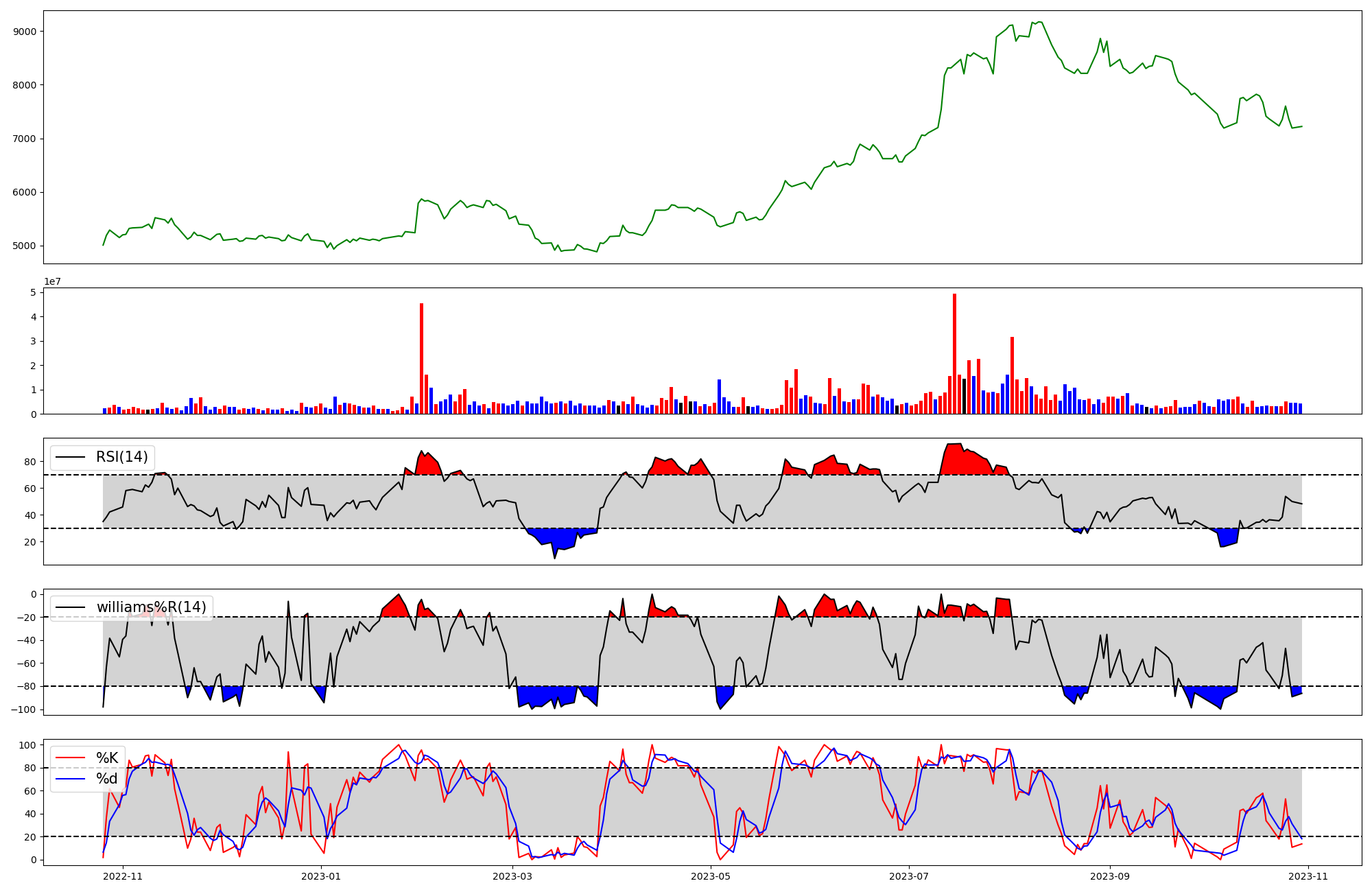
Task: Click the 80 RSI axis tick label
Action: [30, 462]
